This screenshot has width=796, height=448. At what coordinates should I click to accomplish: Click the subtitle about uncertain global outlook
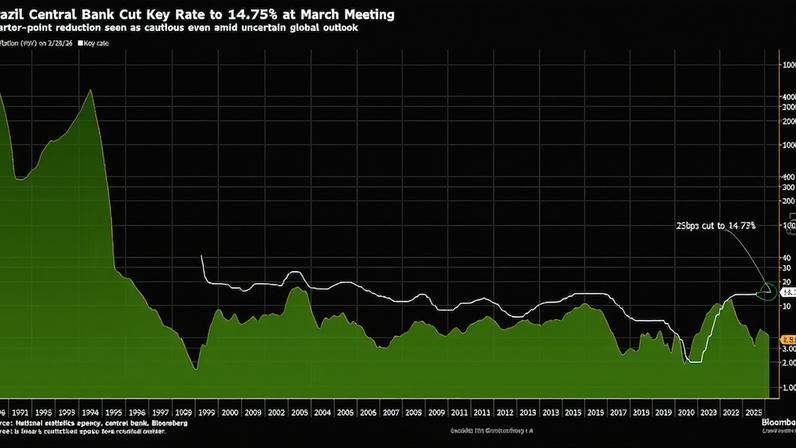[192, 29]
